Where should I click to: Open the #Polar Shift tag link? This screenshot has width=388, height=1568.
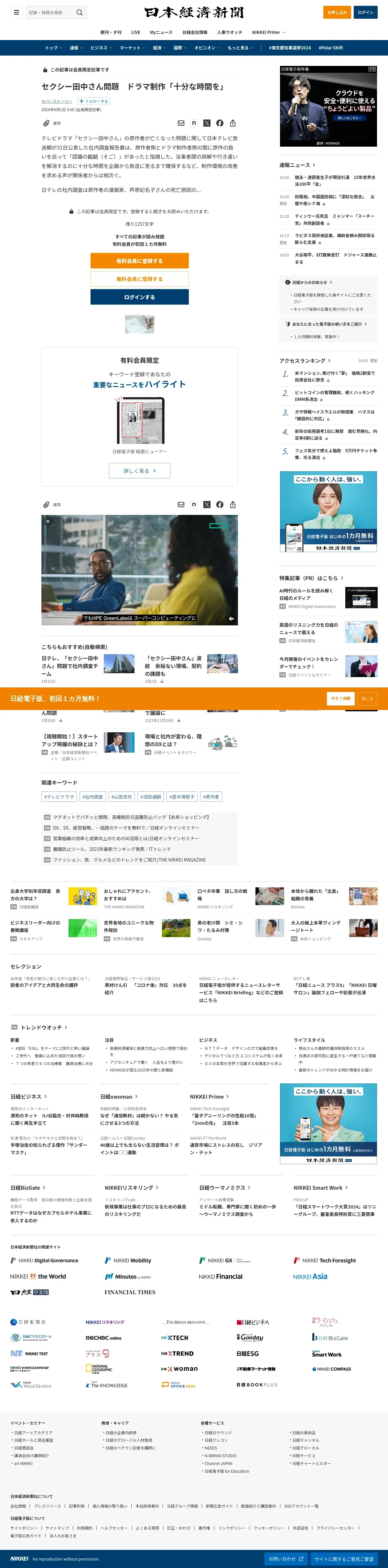331,47
